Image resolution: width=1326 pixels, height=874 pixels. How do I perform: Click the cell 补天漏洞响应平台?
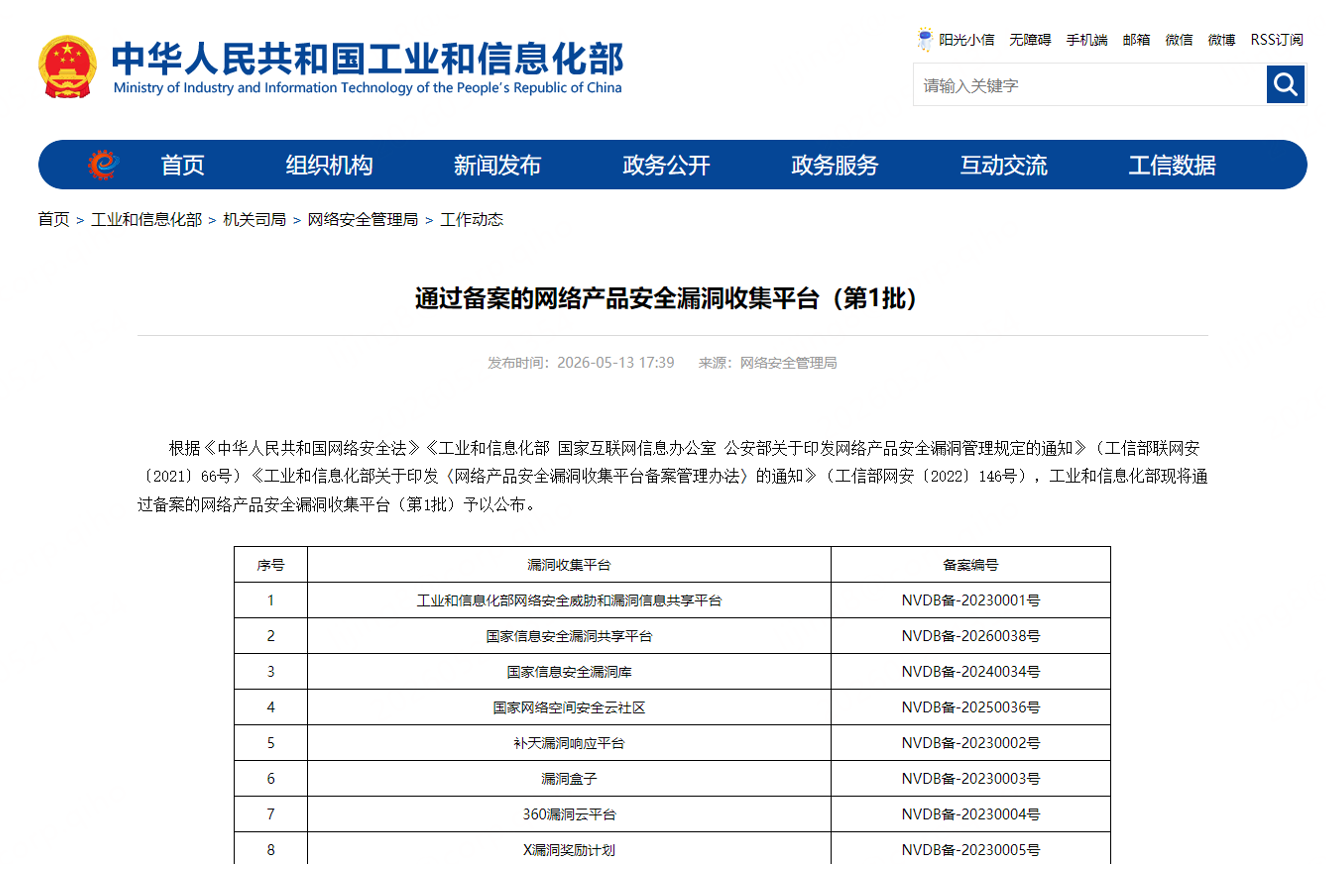(569, 743)
